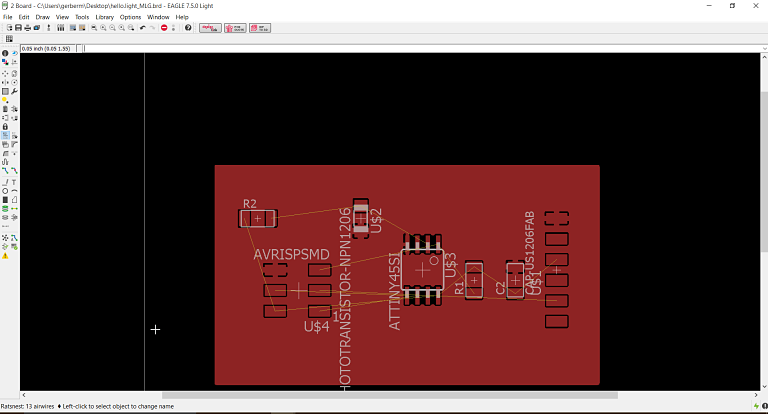
Task: Select the Show (eye) tool
Action: point(14,53)
